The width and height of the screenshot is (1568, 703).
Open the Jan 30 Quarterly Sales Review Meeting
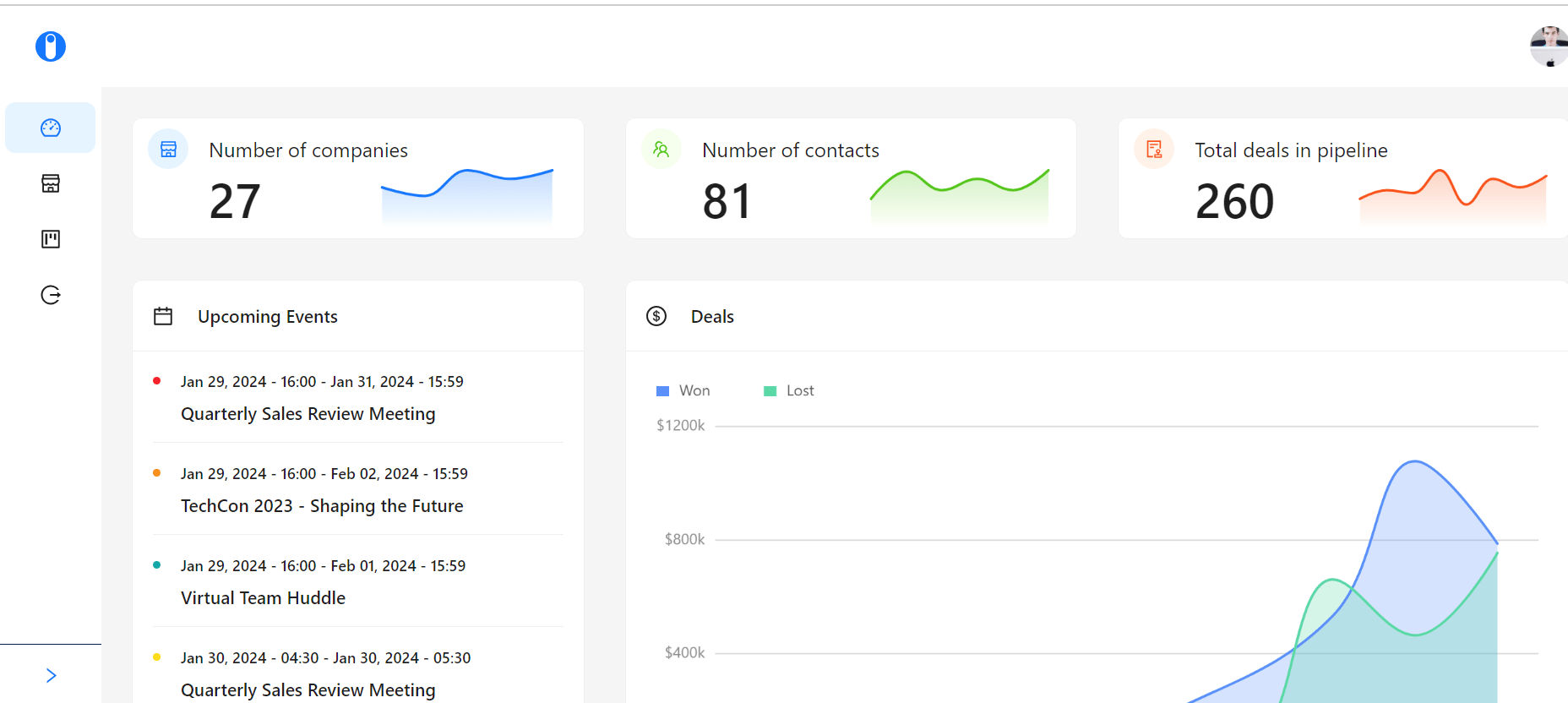click(x=308, y=690)
